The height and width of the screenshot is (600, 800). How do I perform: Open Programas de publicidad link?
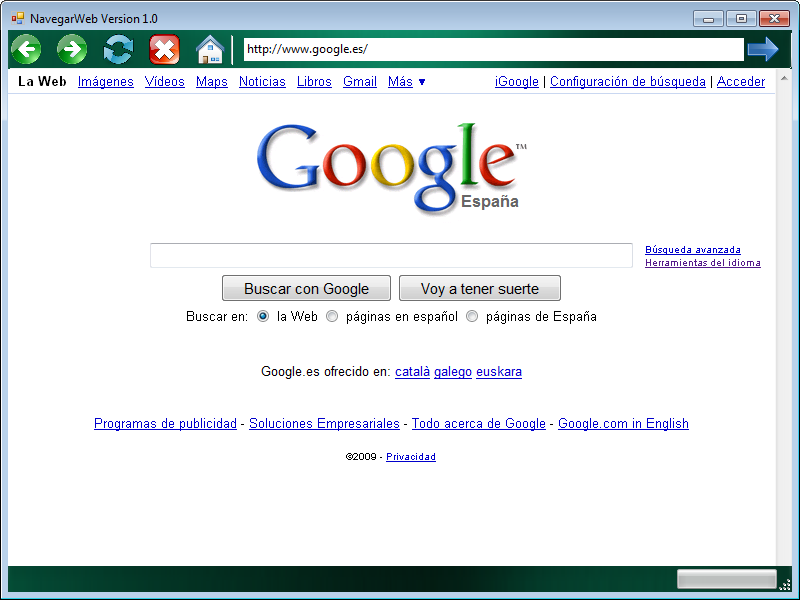coord(165,423)
